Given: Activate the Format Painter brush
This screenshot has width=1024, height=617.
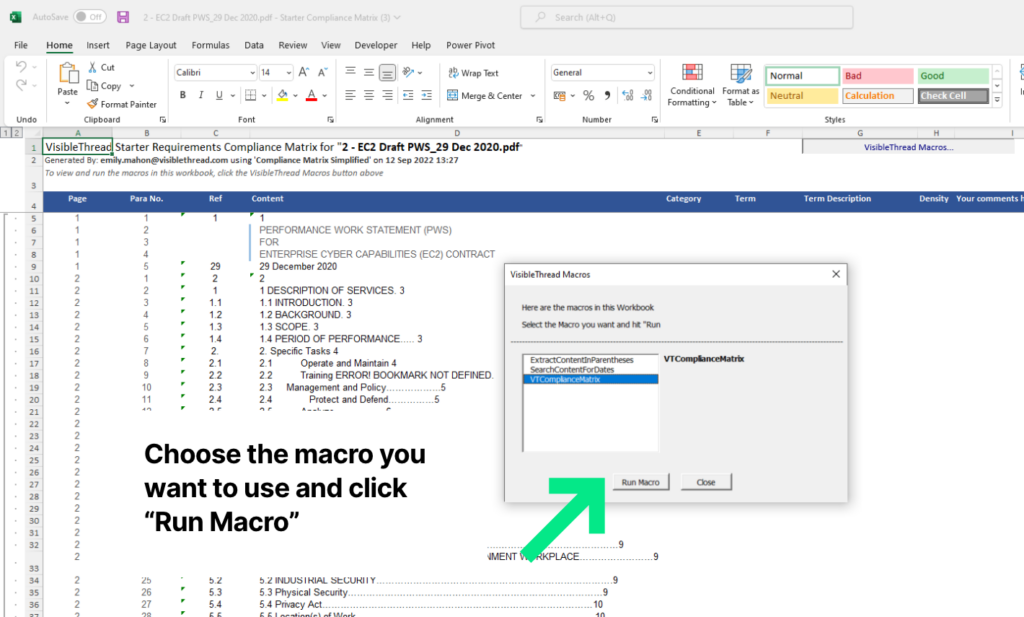Looking at the screenshot, I should click(93, 104).
